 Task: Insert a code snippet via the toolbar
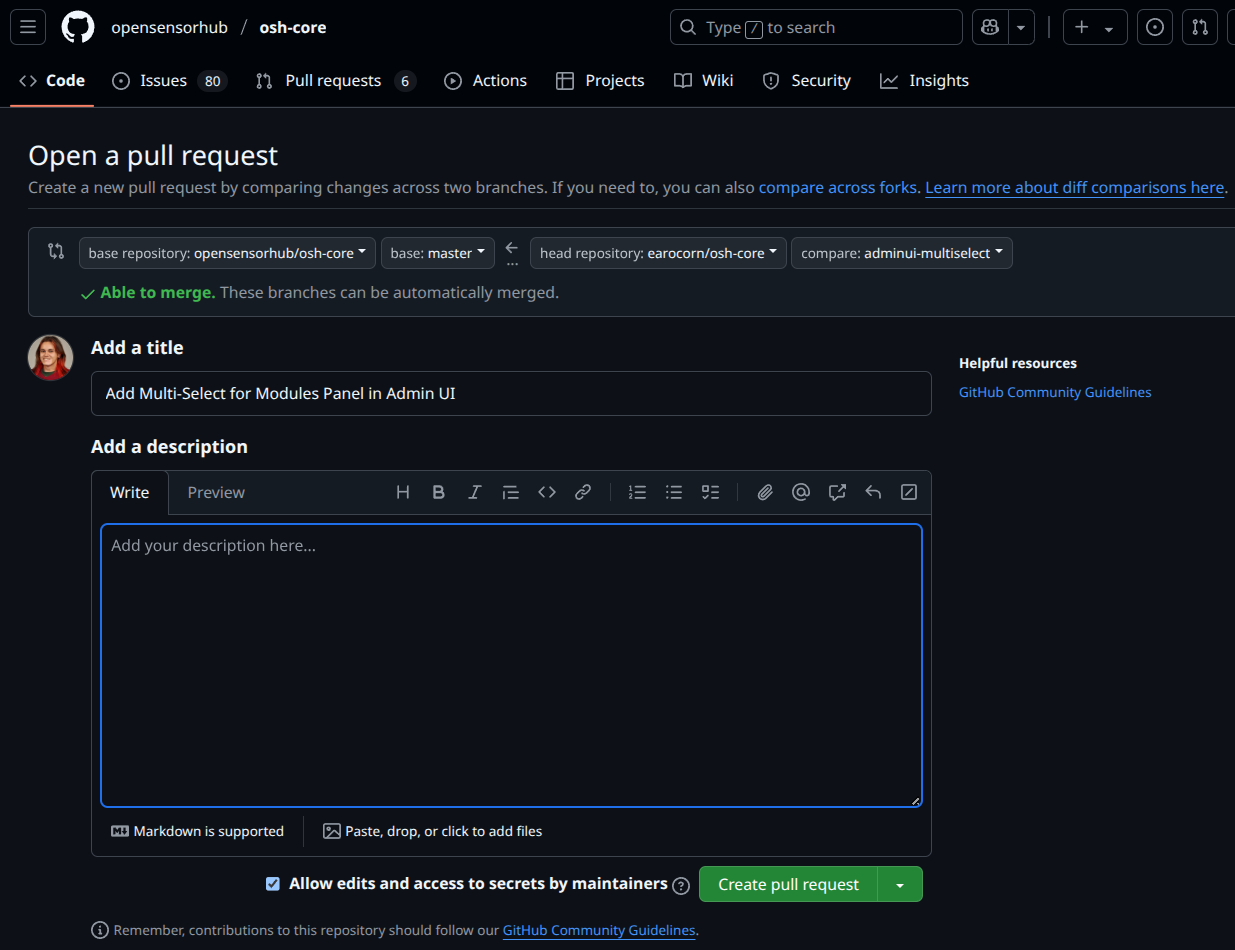[546, 492]
